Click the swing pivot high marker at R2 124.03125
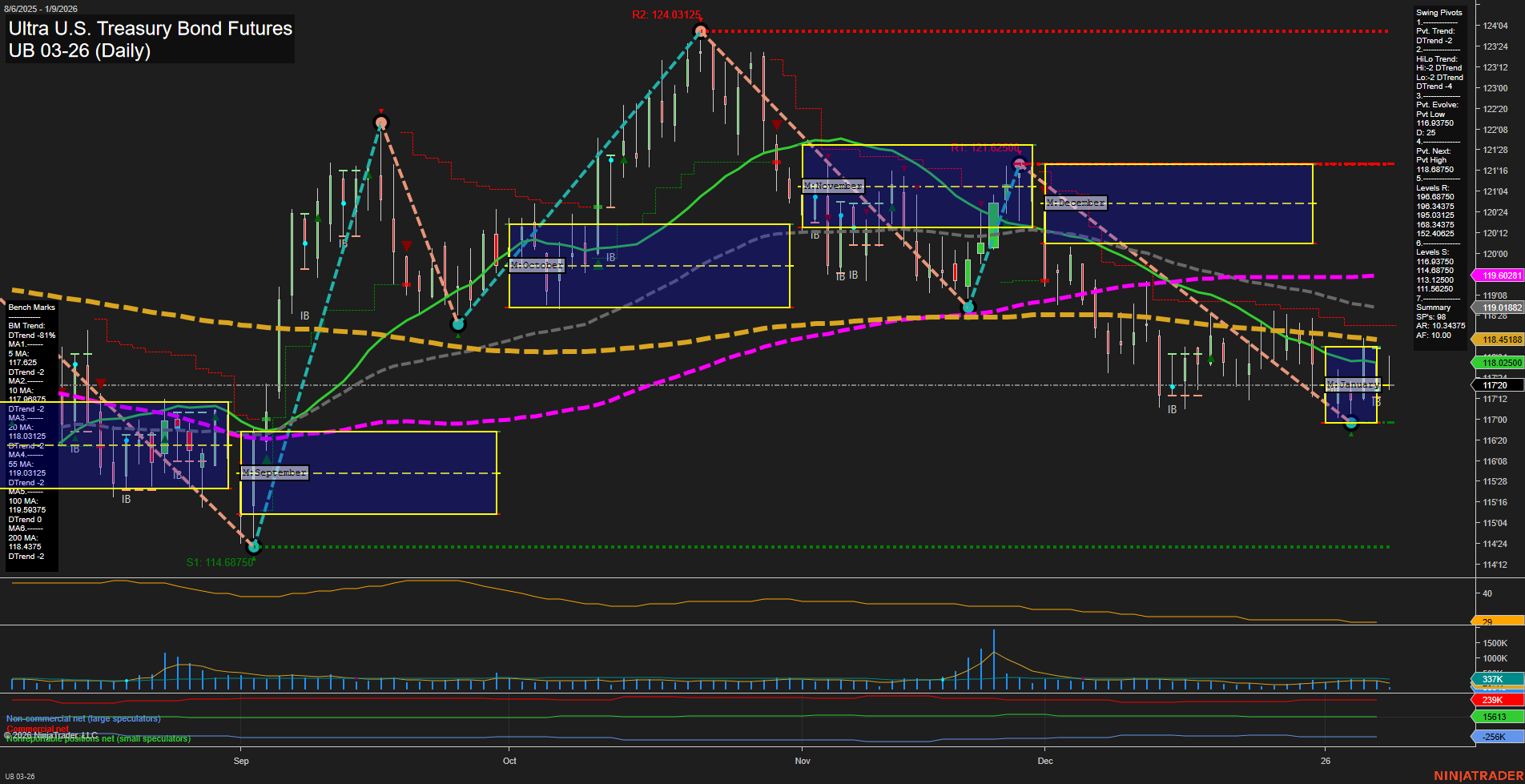The image size is (1525, 784). pyautogui.click(x=701, y=31)
